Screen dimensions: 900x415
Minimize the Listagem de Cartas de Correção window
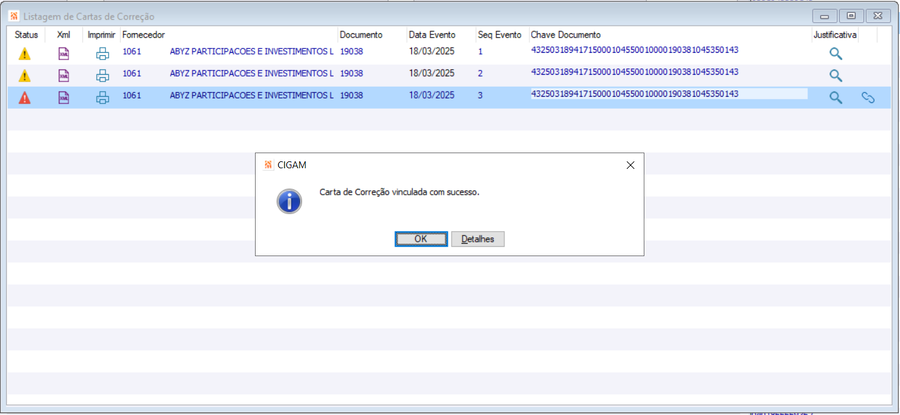click(x=825, y=15)
